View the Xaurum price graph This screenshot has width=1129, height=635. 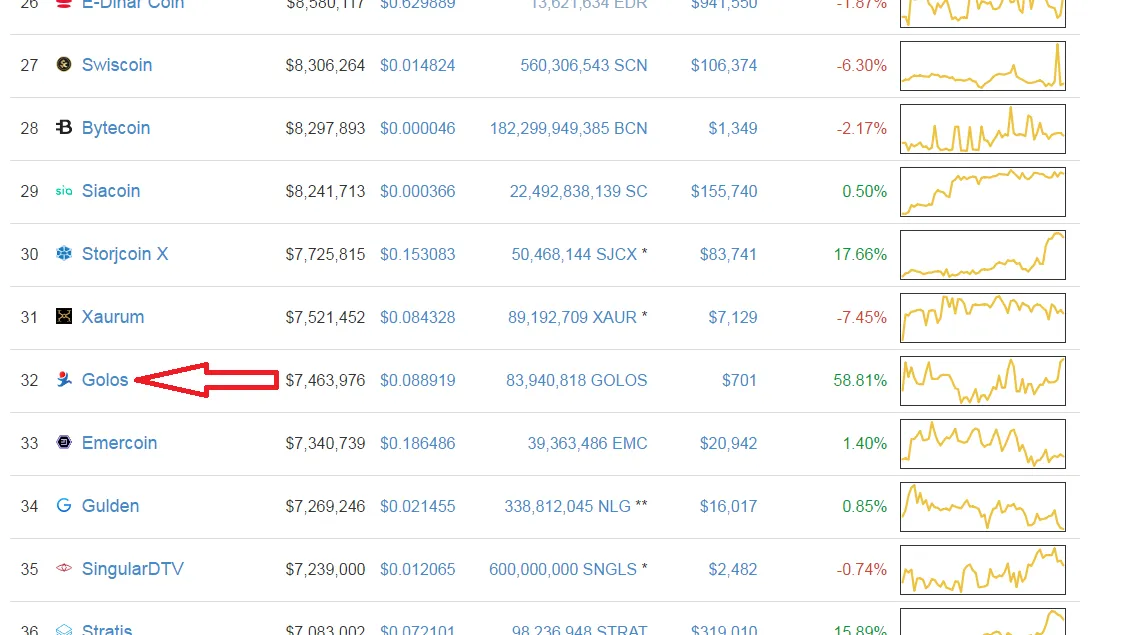tap(983, 318)
